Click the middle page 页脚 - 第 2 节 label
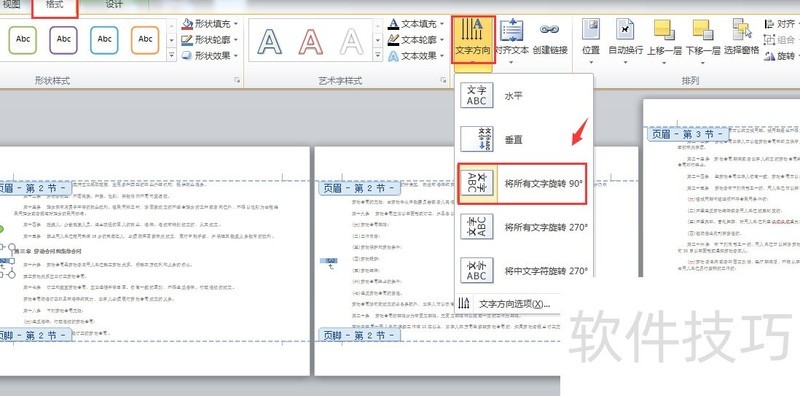The height and width of the screenshot is (396, 800). [x=359, y=335]
